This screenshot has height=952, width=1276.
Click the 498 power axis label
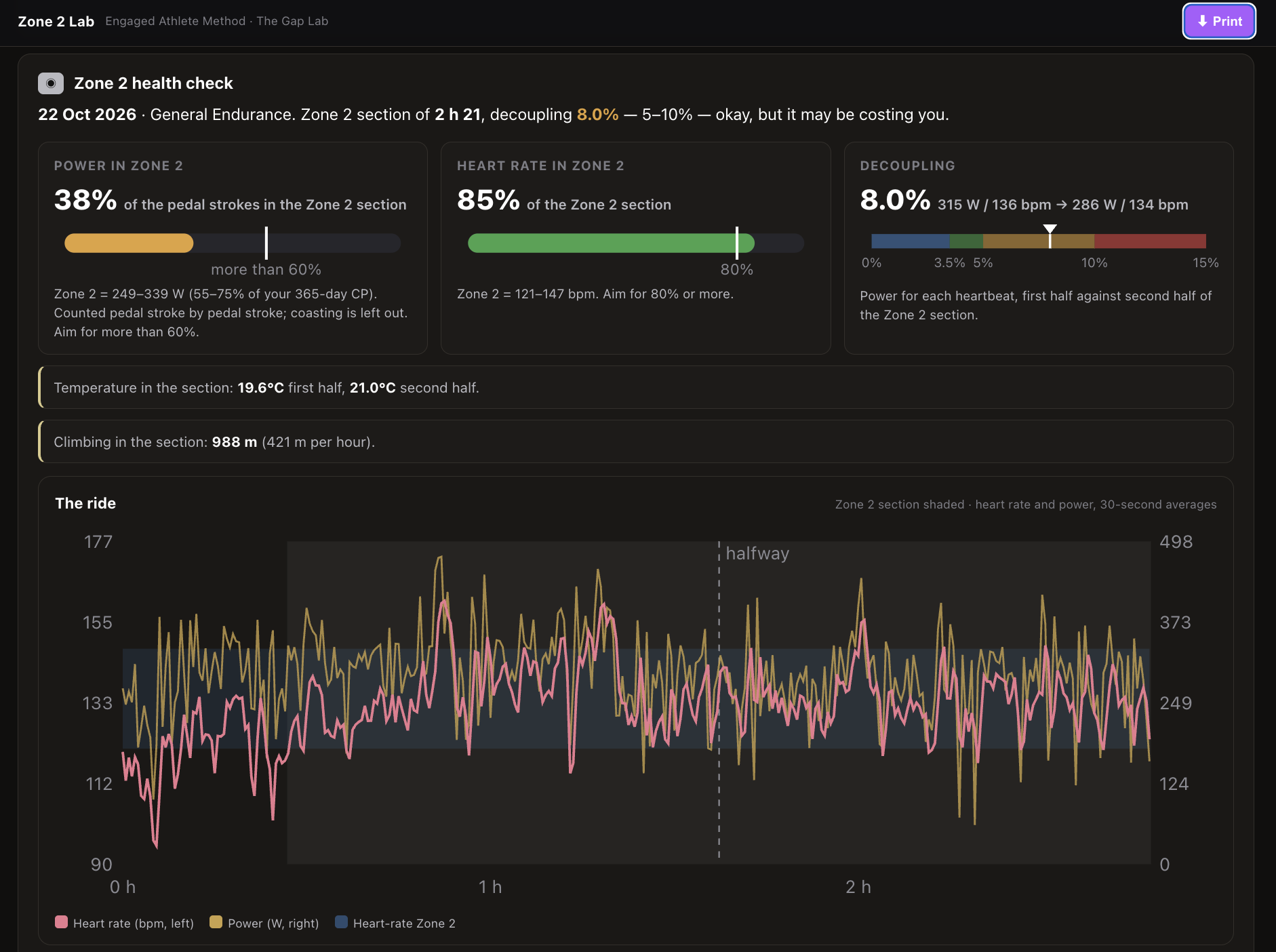pos(1176,542)
